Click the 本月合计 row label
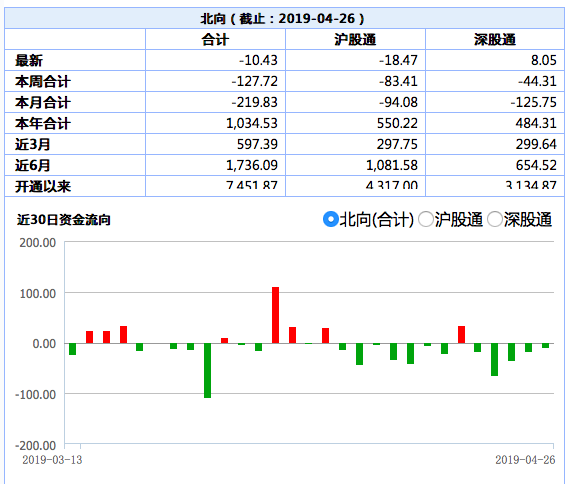Viewport: 573px width, 484px height. 43,102
